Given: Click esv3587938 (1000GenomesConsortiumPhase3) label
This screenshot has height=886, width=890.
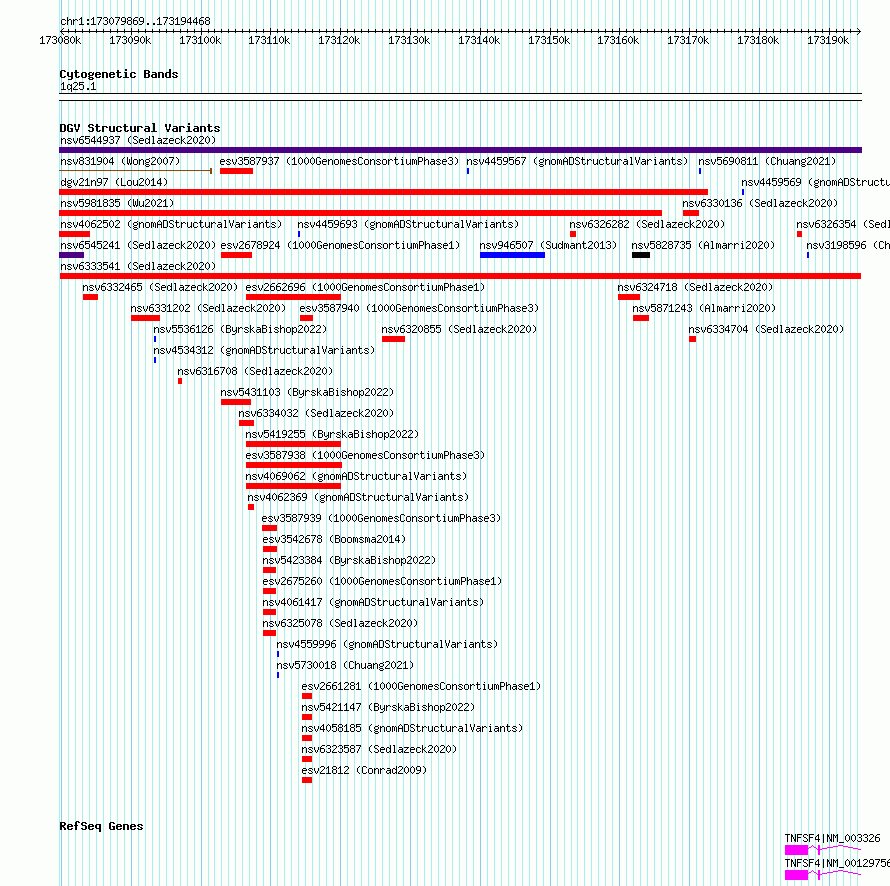Looking at the screenshot, I should [365, 455].
